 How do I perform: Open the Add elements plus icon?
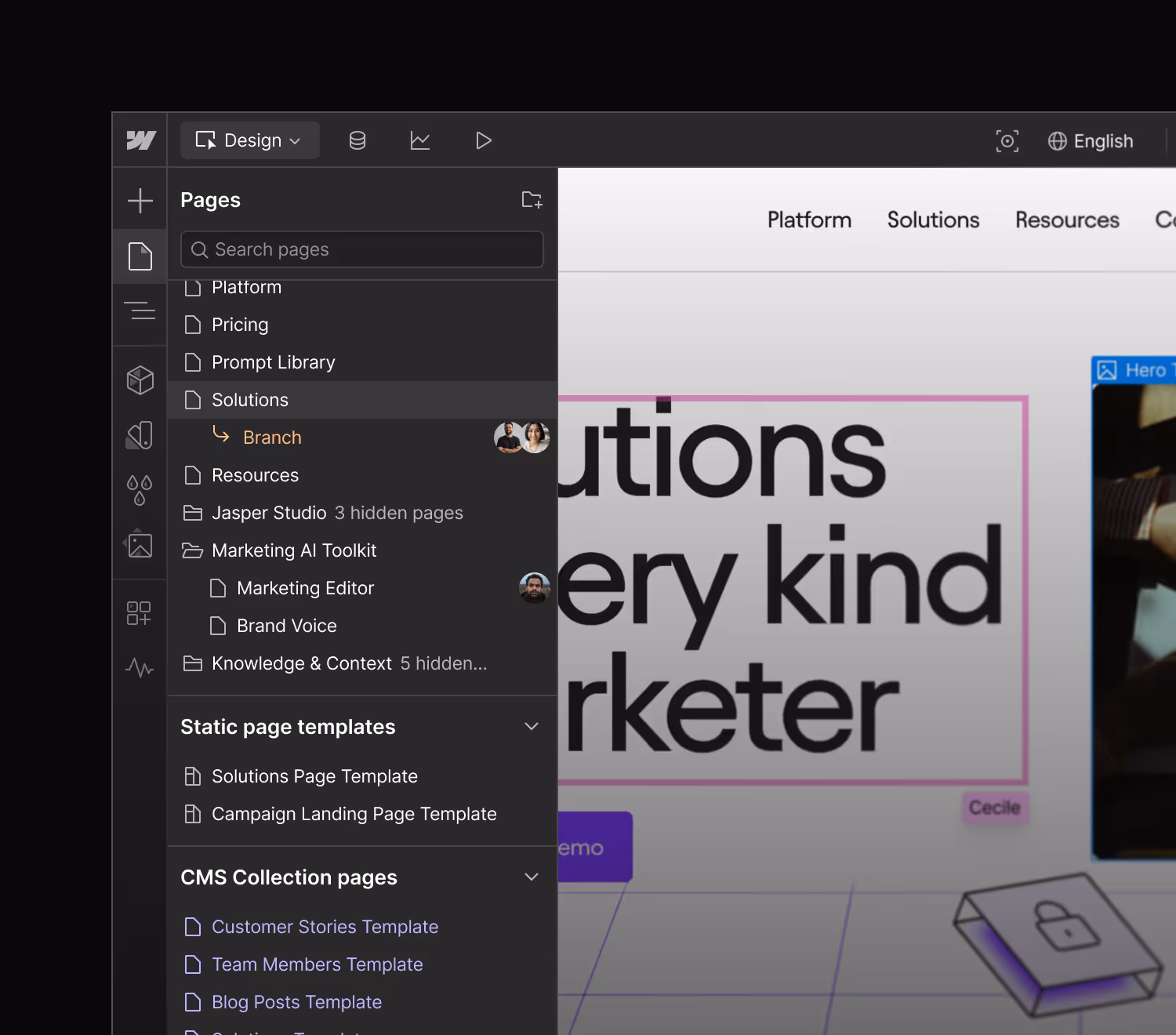point(140,201)
